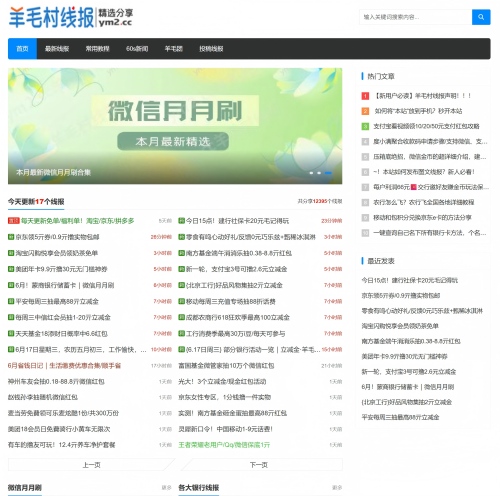Open 每天更新免单/福利单 pinned article

78,221
